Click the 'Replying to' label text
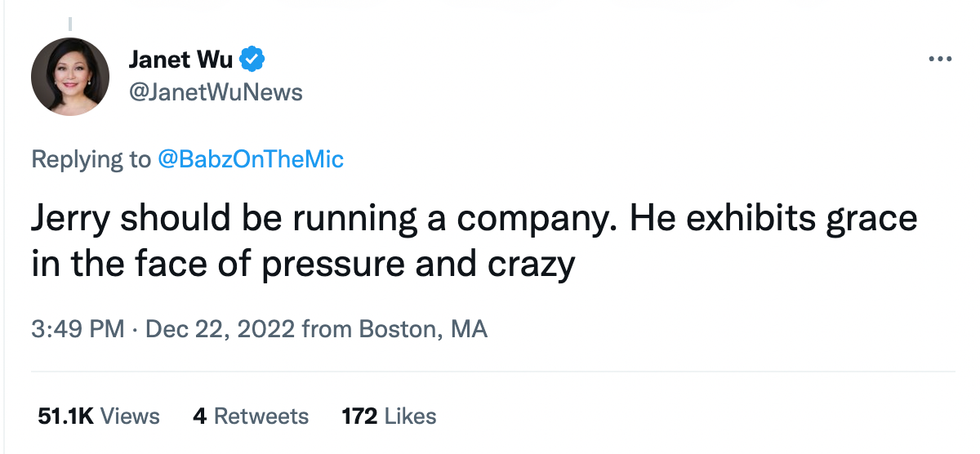 tap(91, 159)
